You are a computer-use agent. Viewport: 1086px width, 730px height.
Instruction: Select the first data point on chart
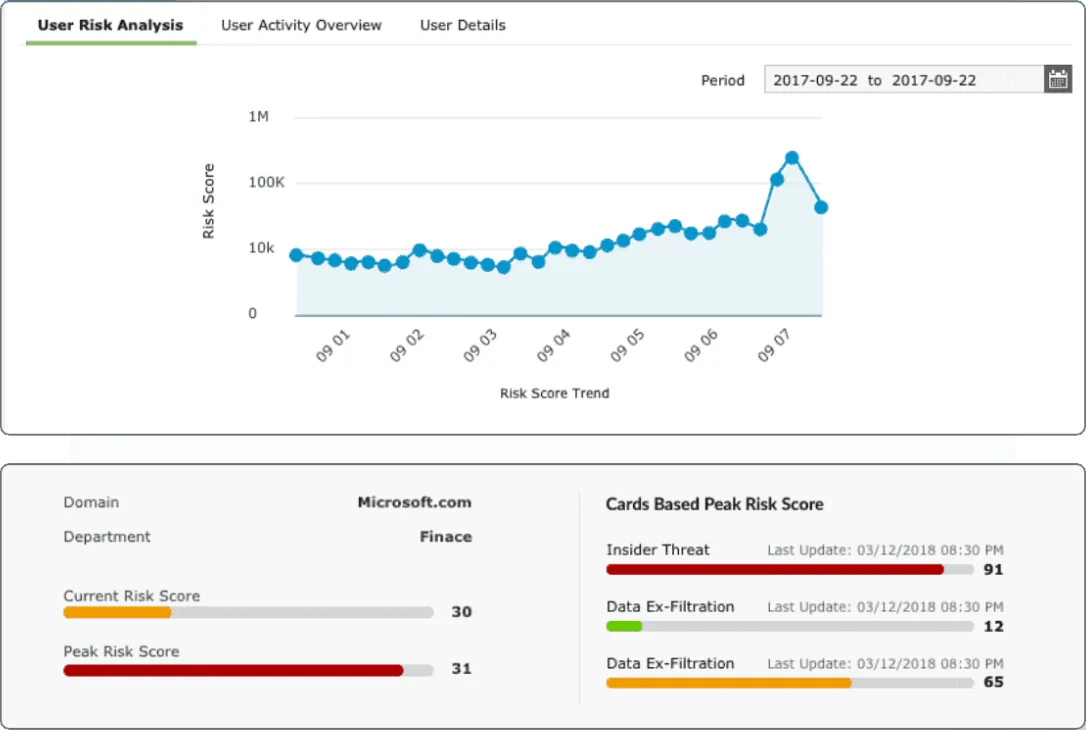pos(296,255)
